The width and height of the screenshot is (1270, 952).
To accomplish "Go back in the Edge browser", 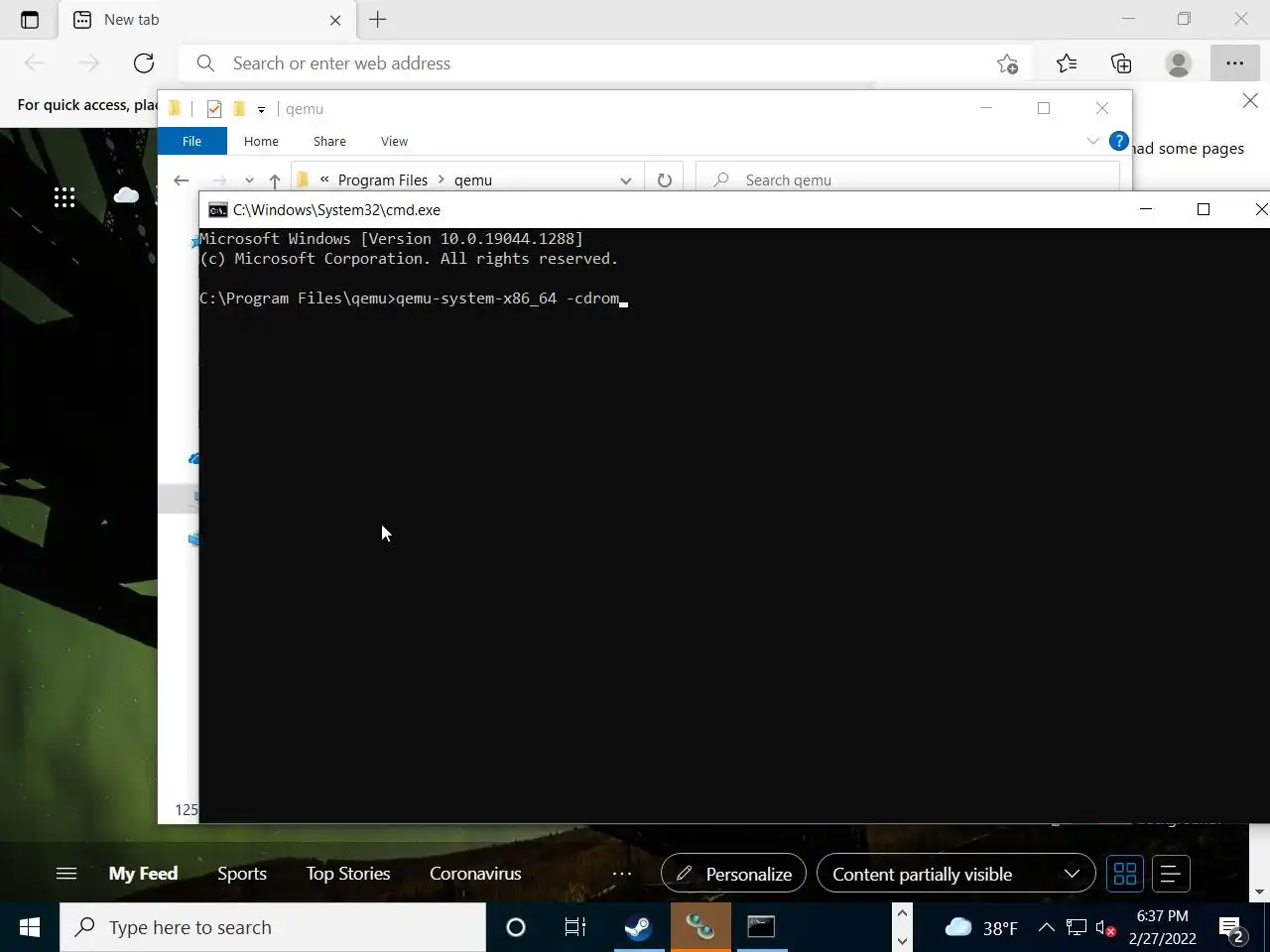I will click(x=35, y=63).
